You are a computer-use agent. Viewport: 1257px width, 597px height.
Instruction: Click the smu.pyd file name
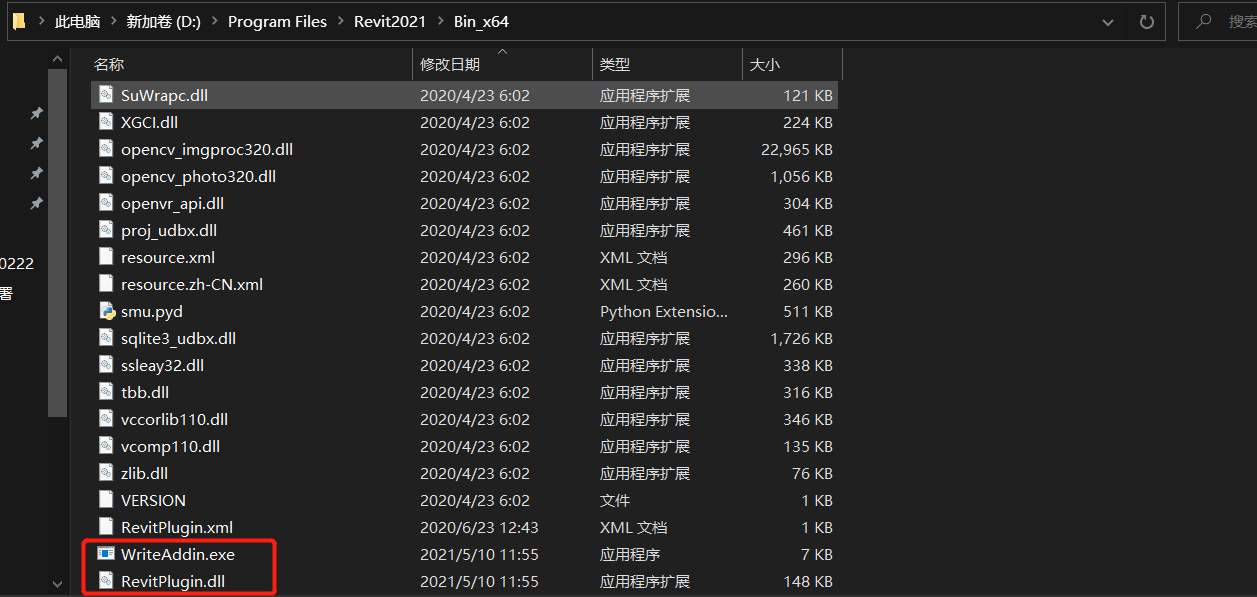(152, 311)
